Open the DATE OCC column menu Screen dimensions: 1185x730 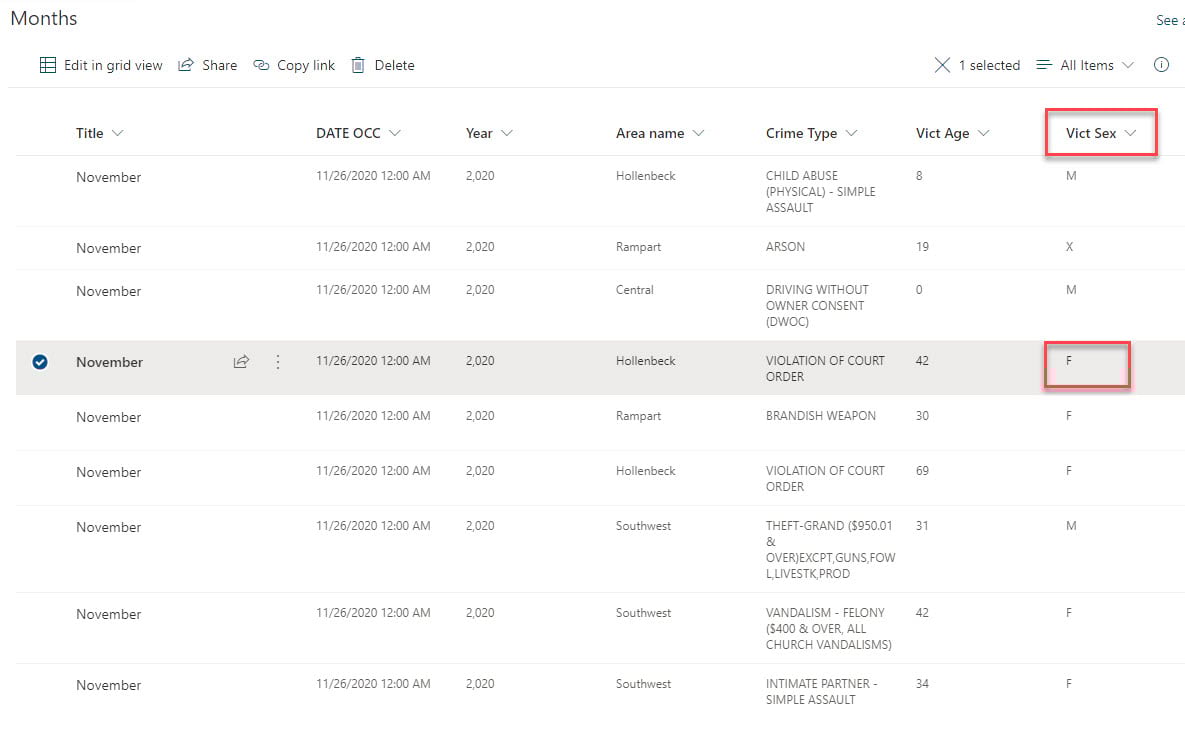(x=395, y=133)
